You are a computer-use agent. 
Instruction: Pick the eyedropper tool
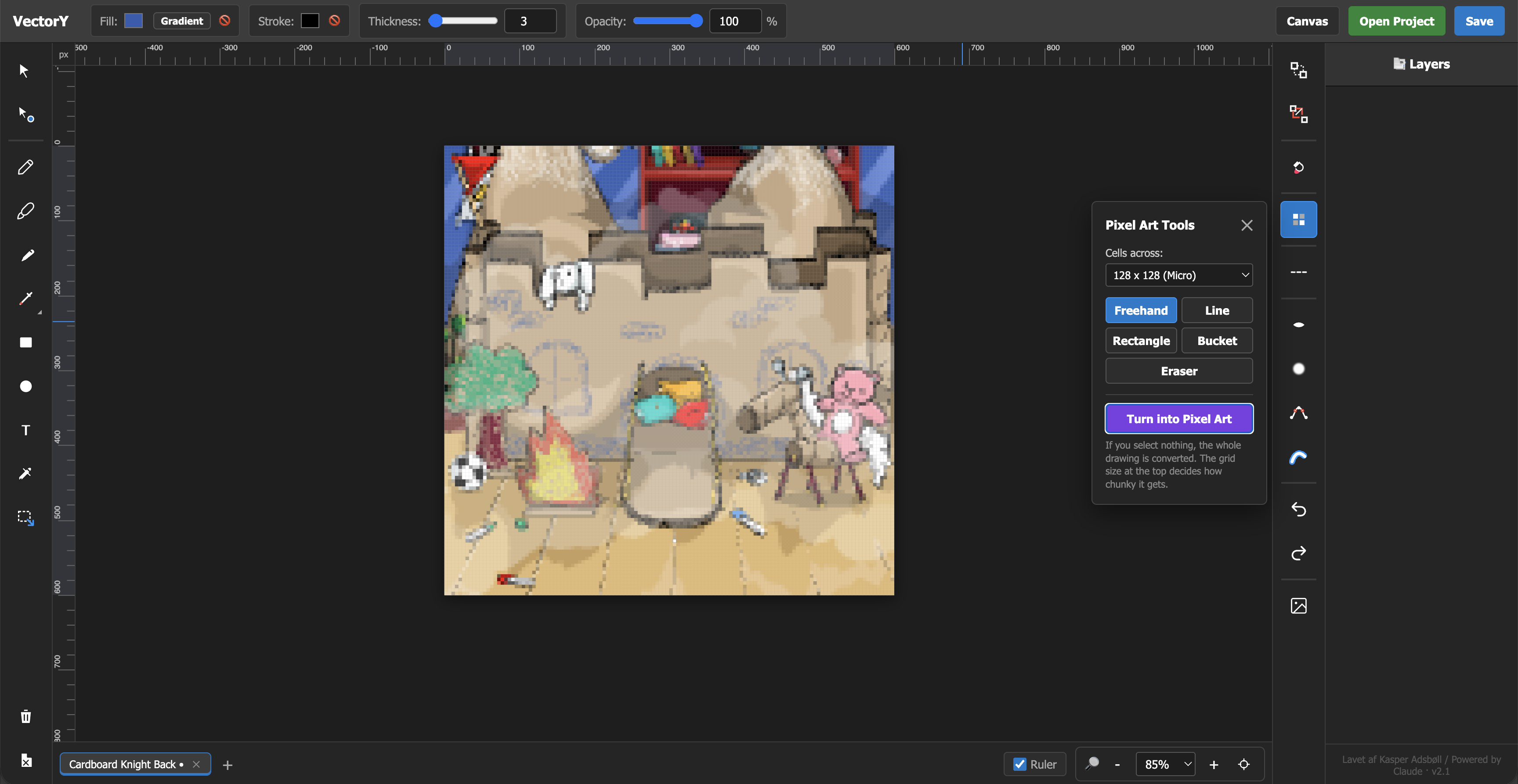point(25,474)
